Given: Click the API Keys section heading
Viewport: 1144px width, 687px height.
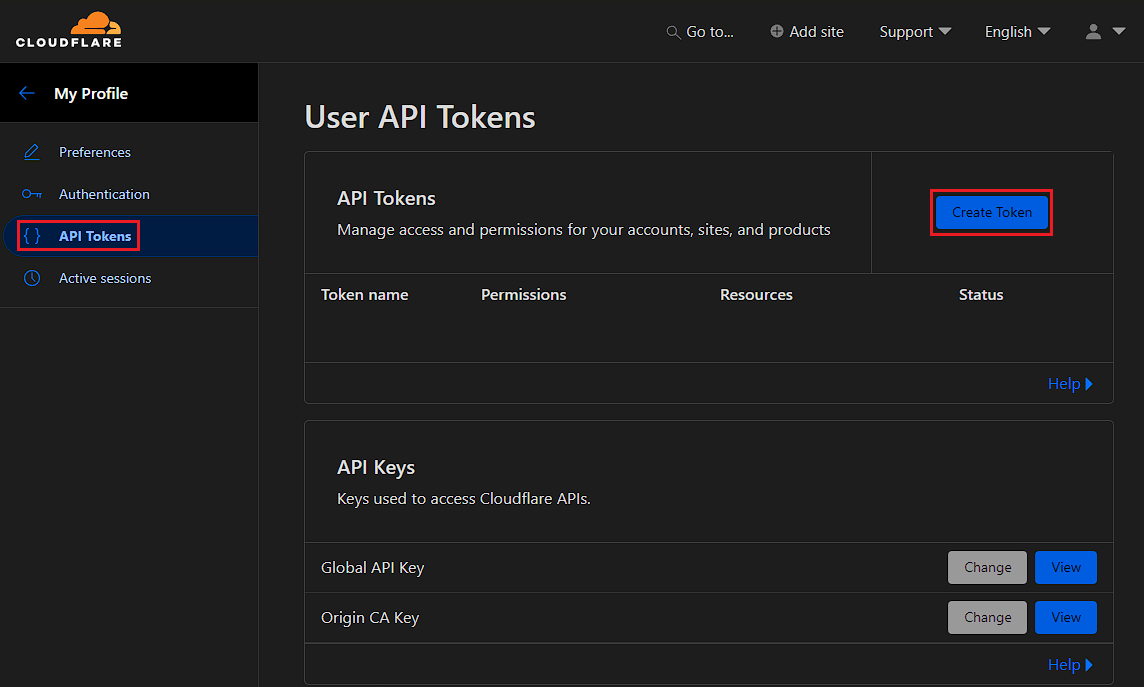Looking at the screenshot, I should pos(376,467).
